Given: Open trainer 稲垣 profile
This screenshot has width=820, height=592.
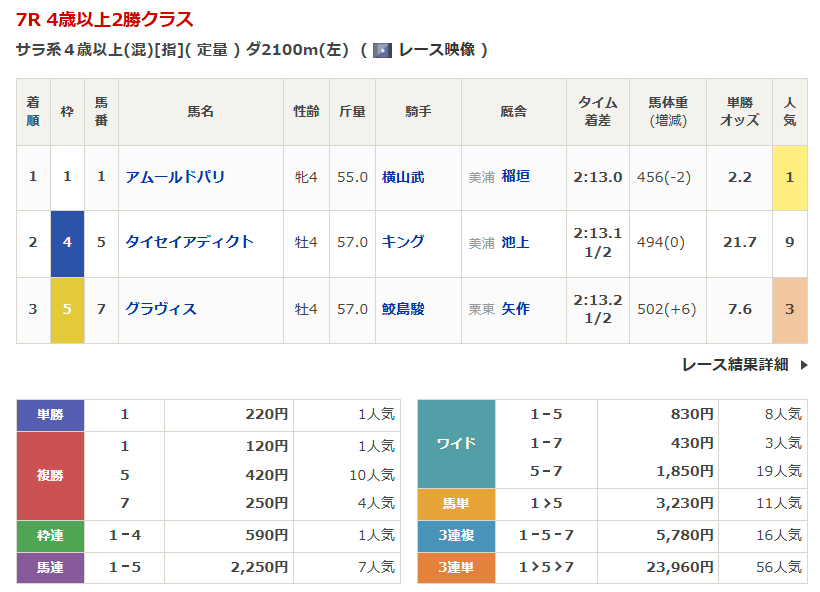Looking at the screenshot, I should pos(516,177).
